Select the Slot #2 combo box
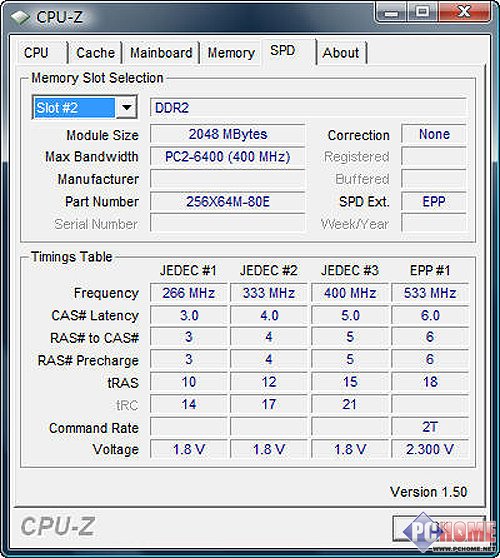The image size is (500, 558). 84,107
